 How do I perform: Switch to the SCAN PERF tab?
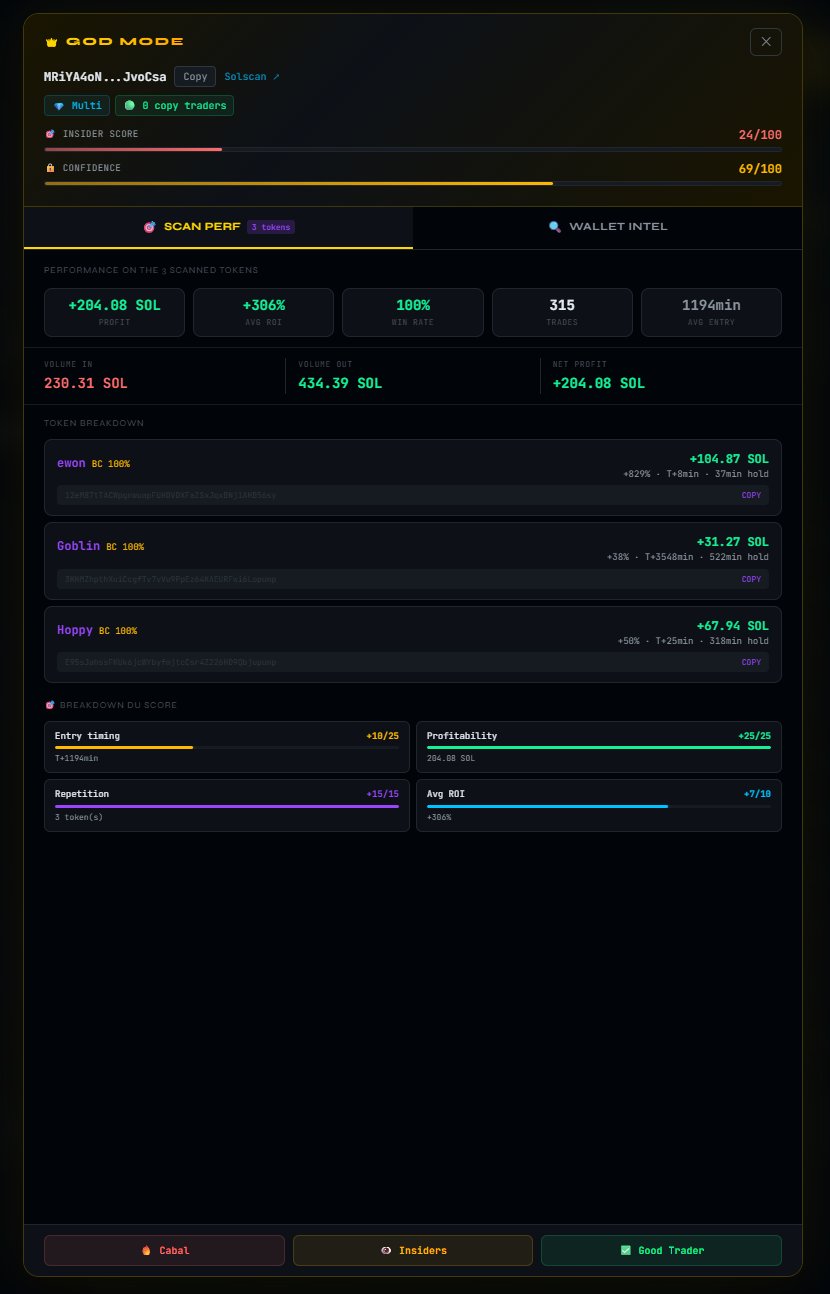pyautogui.click(x=218, y=227)
